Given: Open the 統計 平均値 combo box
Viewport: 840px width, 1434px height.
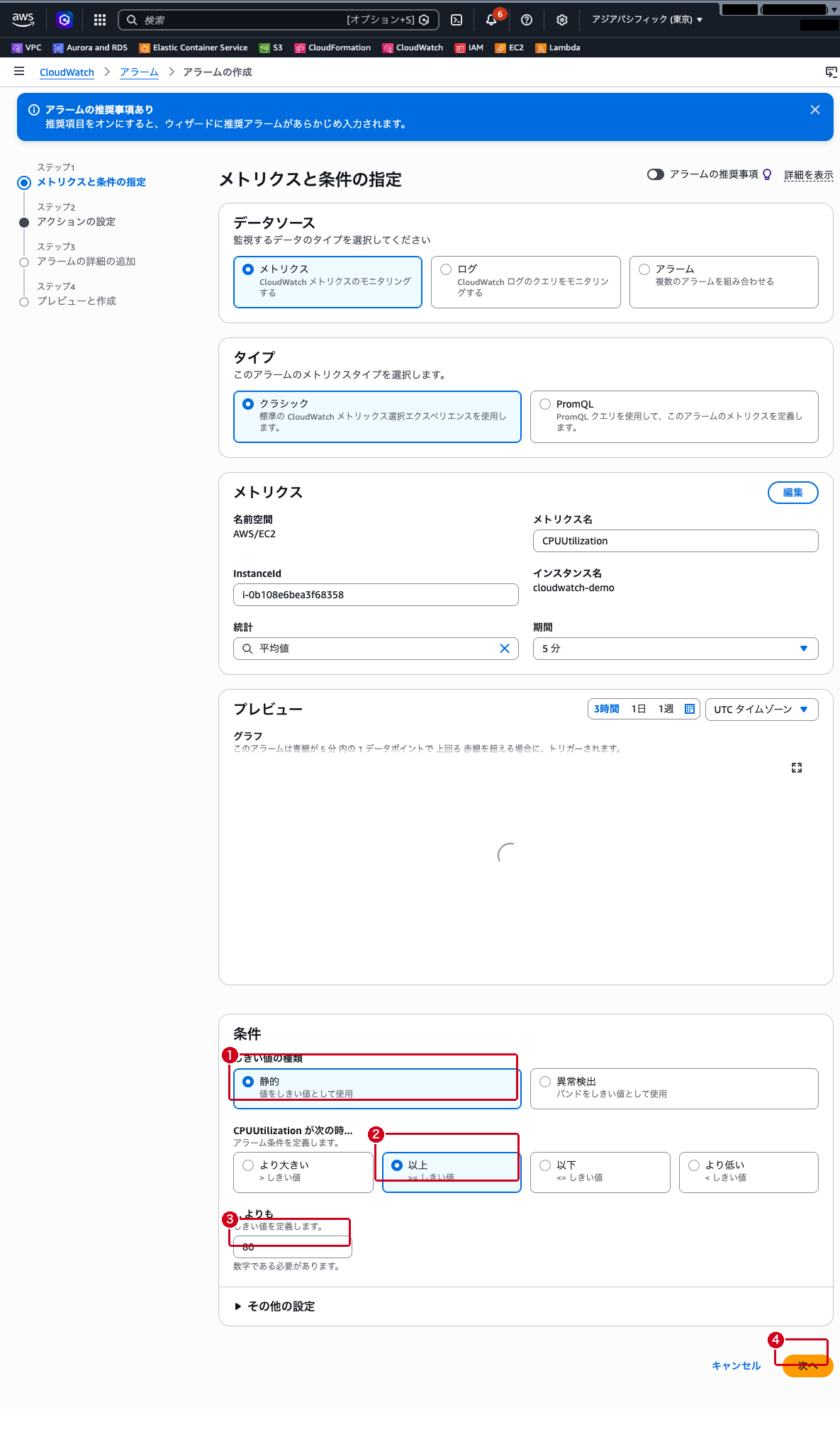Looking at the screenshot, I should (376, 649).
